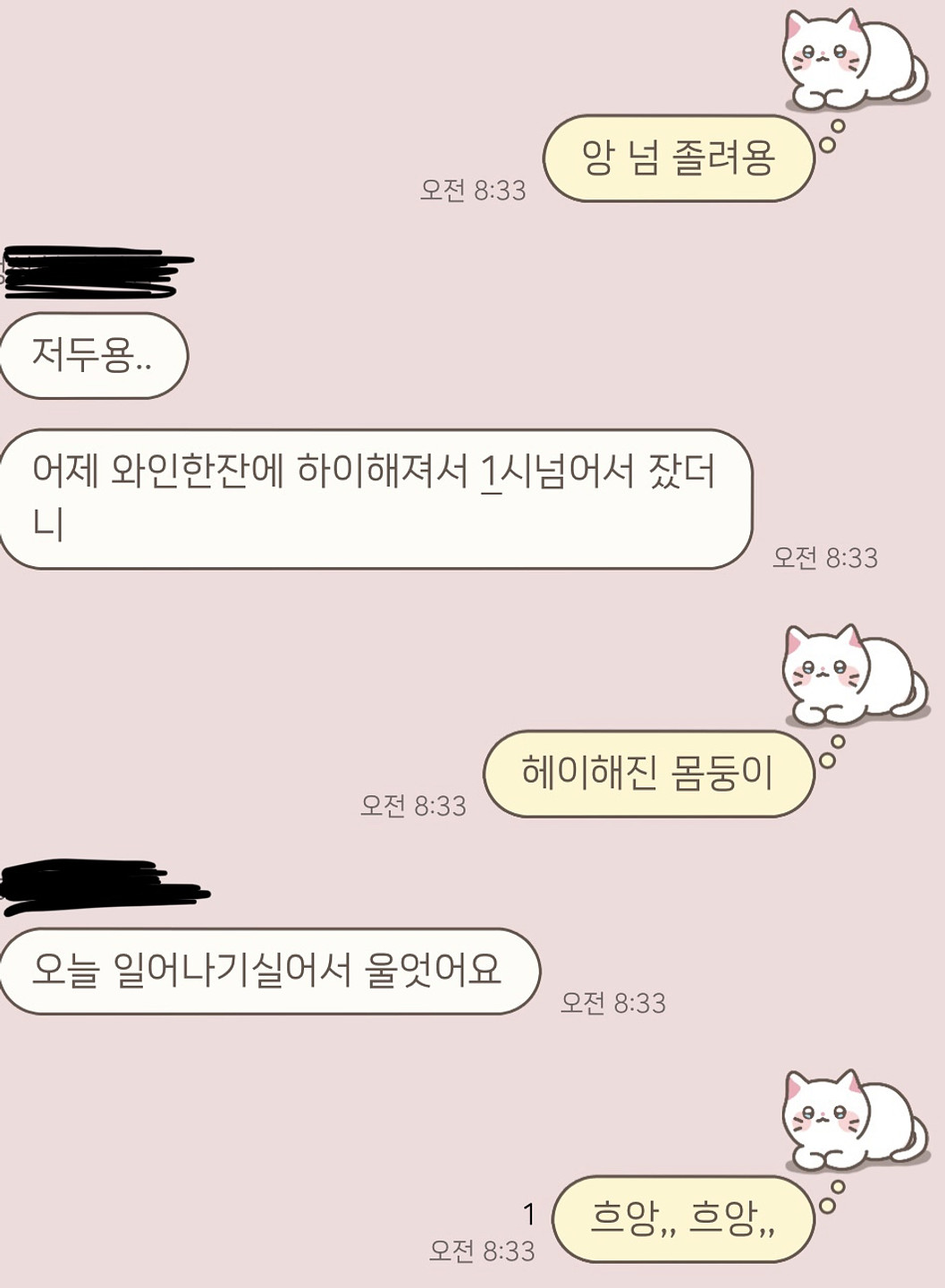Select the message starting '어제 와인한잔에'
This screenshot has width=945, height=1288.
(x=375, y=498)
